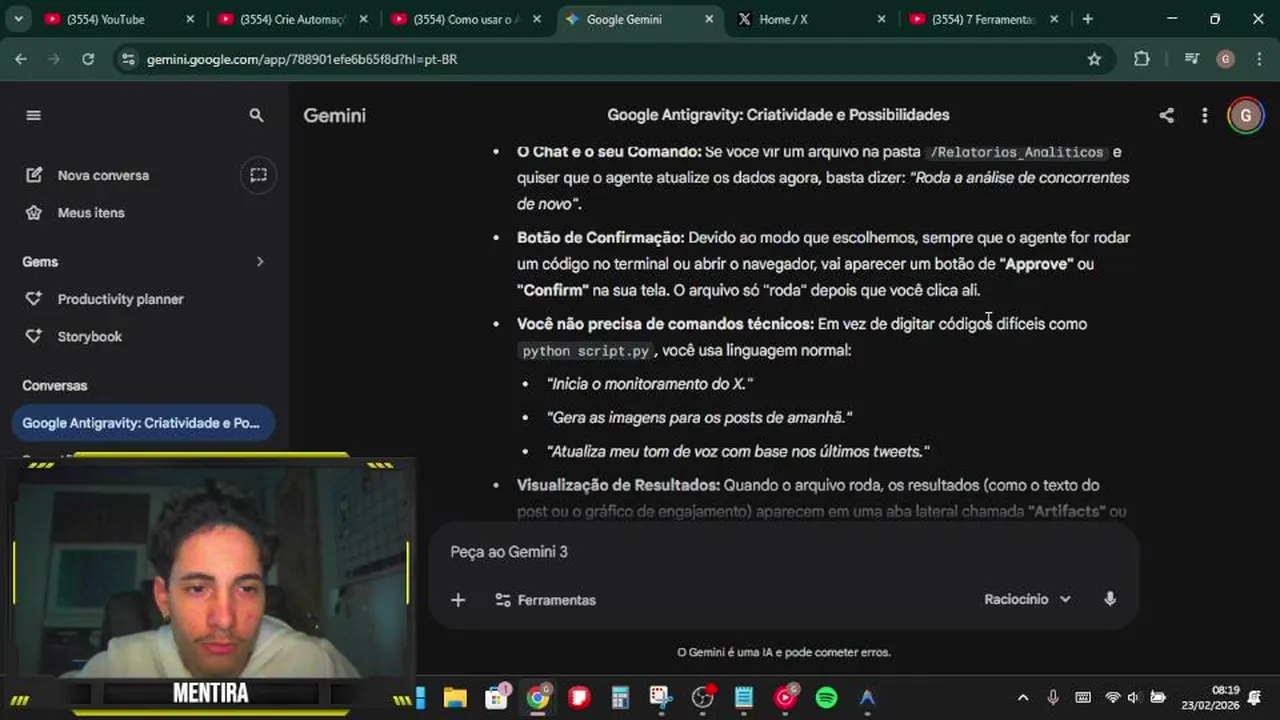
Task: Open Spotify from the taskbar
Action: (826, 698)
